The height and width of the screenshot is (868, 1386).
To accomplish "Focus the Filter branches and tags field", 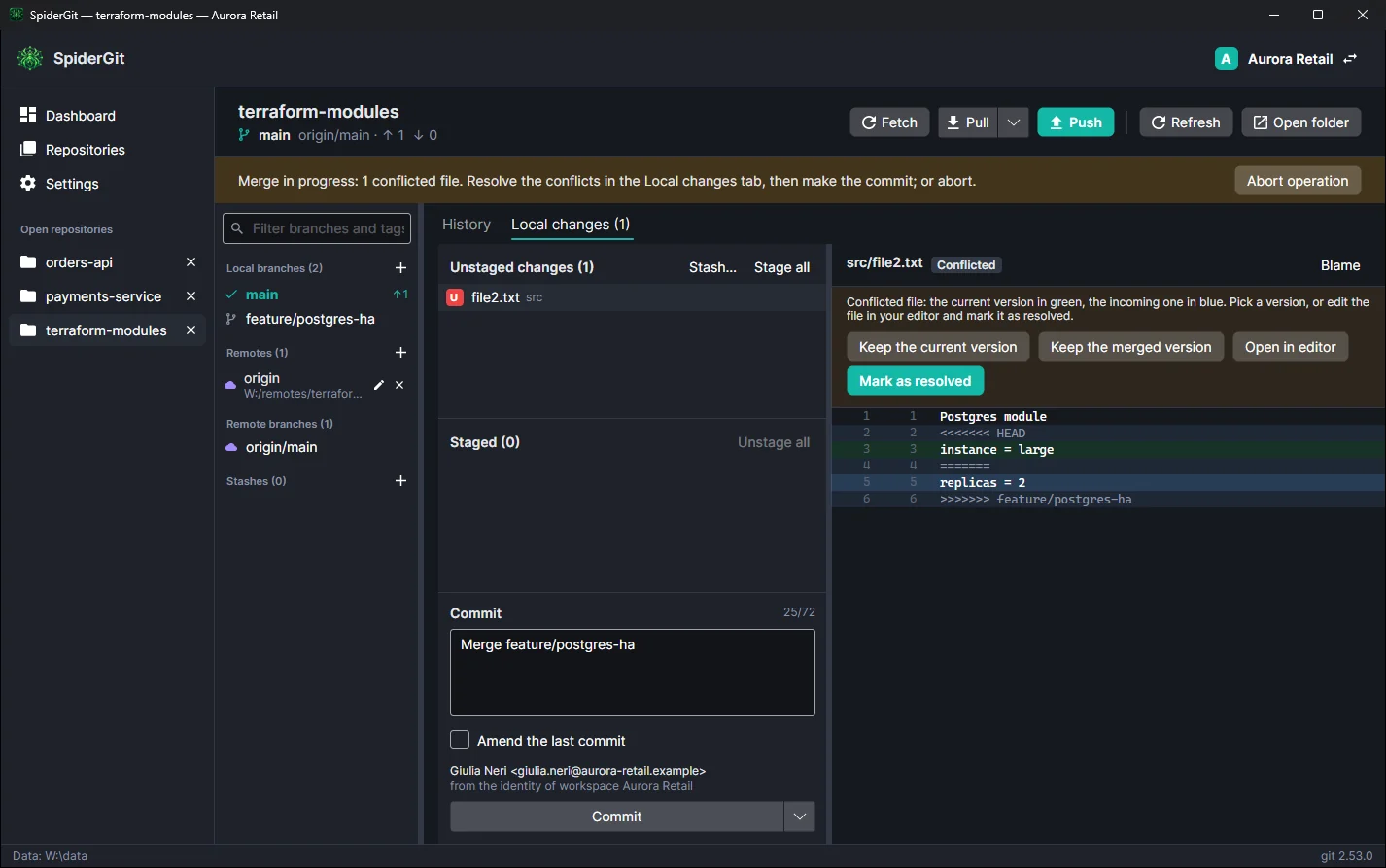I will (317, 228).
